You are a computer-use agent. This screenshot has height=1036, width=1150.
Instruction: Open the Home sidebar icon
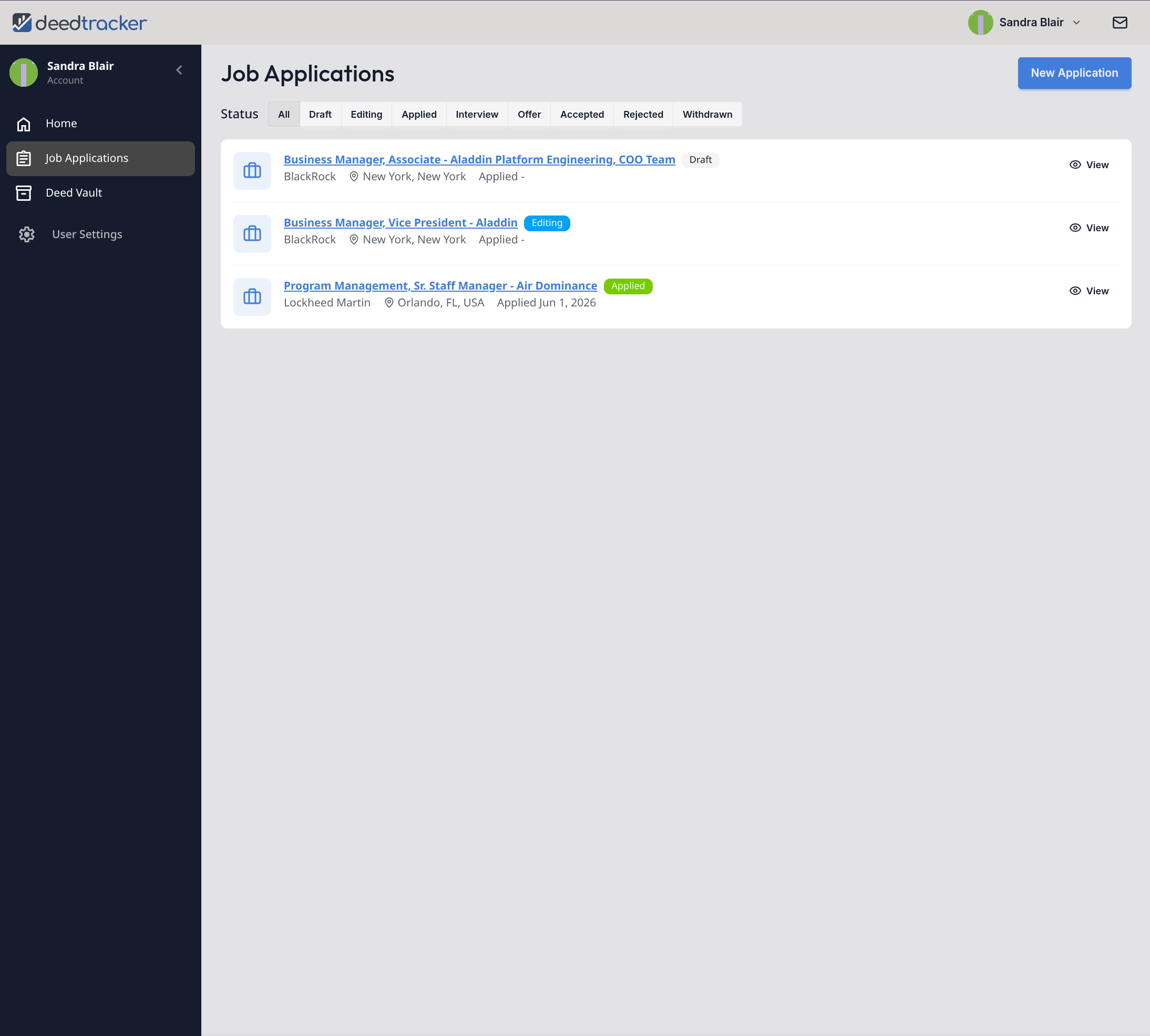23,124
